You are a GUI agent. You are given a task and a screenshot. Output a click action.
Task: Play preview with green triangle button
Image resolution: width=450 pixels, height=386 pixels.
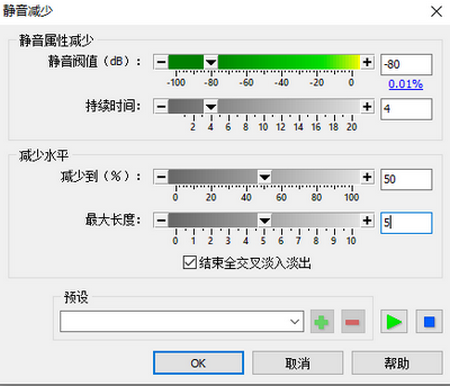pos(394,322)
